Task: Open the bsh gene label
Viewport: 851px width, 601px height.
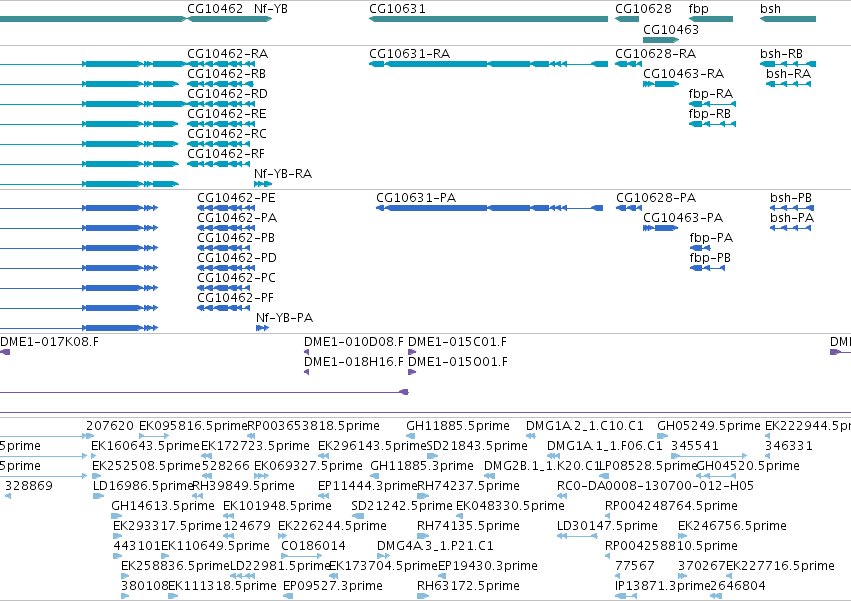Action: (770, 9)
